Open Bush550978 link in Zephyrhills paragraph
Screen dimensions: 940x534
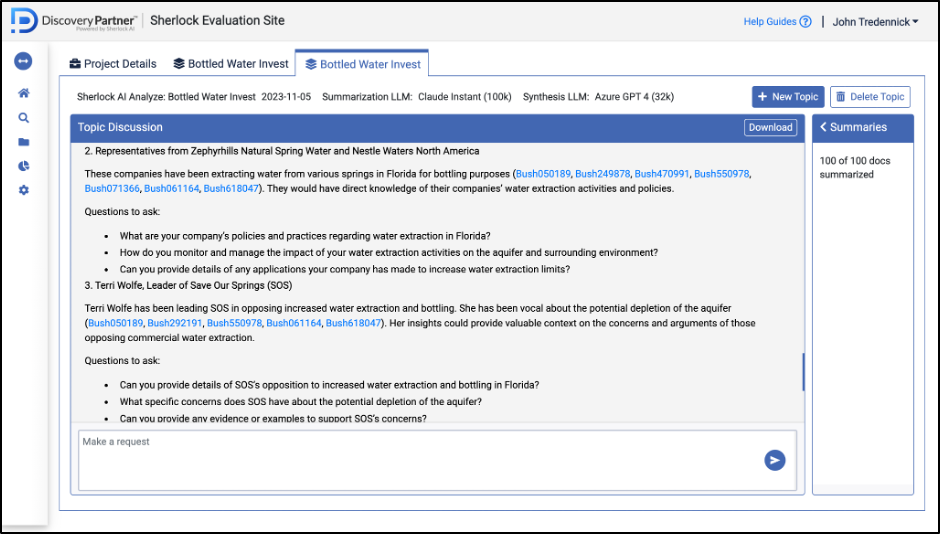(721, 174)
